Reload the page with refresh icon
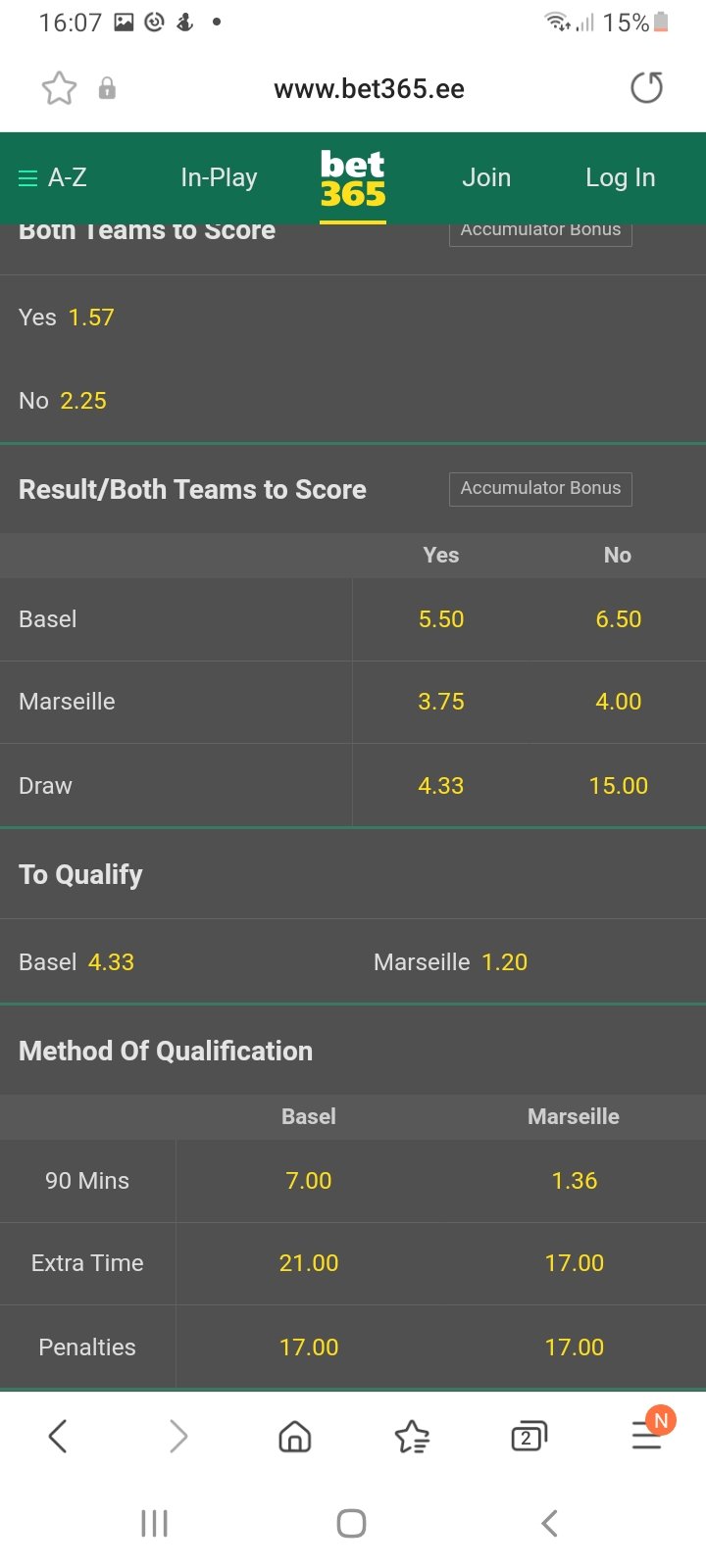Viewport: 706px width, 1568px height. point(646,88)
